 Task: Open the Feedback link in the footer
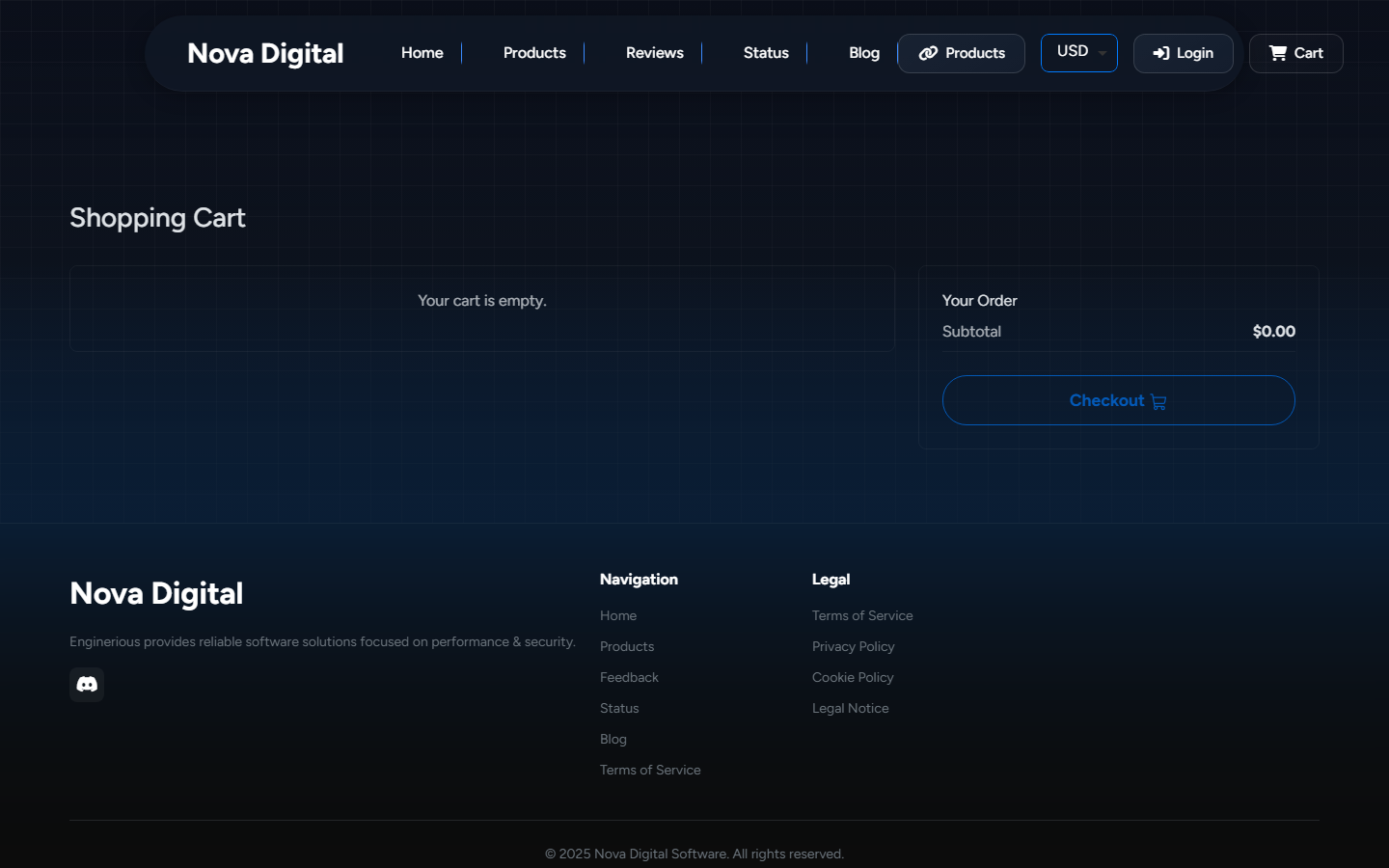click(x=629, y=677)
